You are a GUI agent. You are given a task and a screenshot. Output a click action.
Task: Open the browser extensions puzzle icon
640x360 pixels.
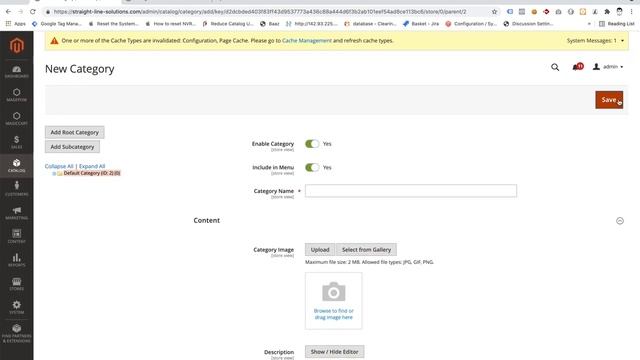[607, 11]
